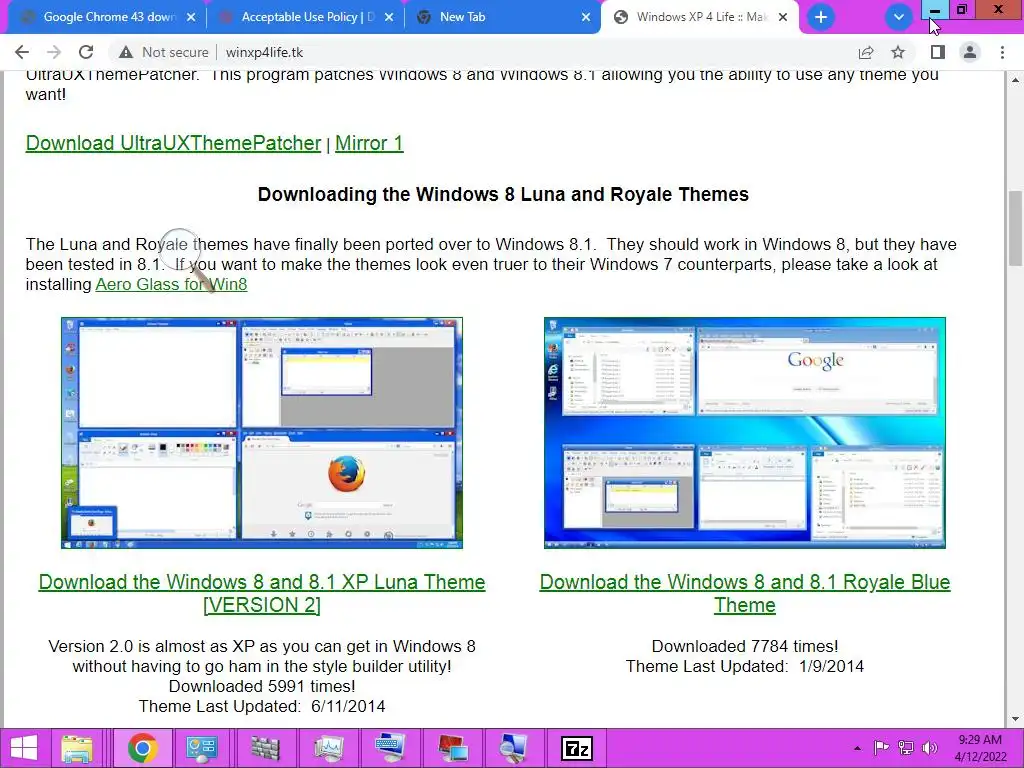Open File Explorer from the taskbar
Screen dimensions: 1024x768
click(x=77, y=748)
